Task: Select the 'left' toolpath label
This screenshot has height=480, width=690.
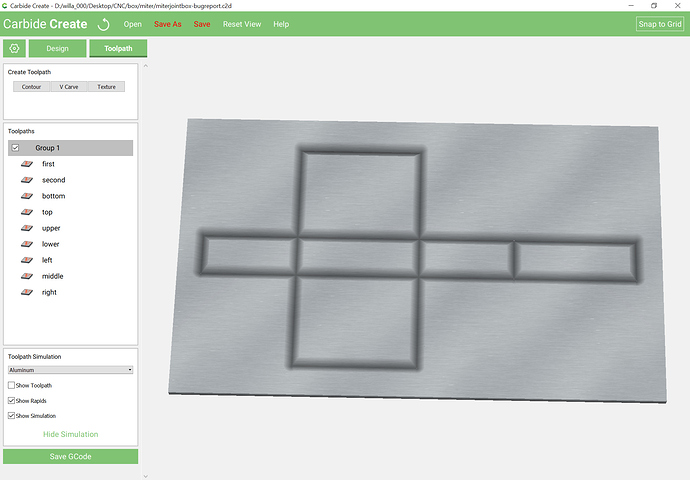Action: pyautogui.click(x=47, y=260)
